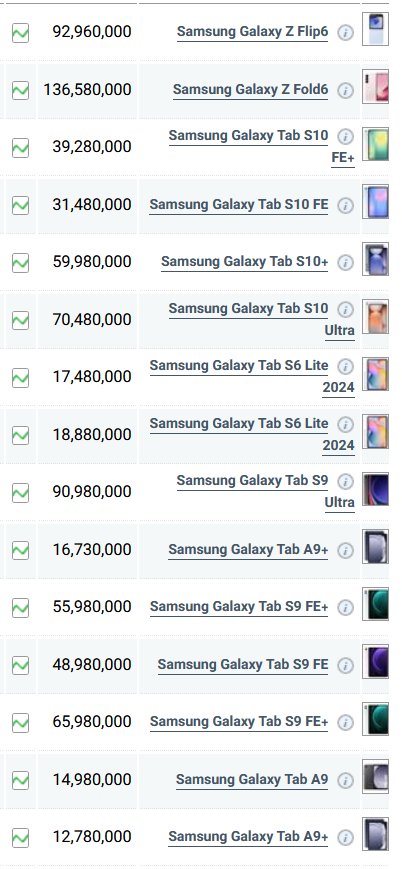Image resolution: width=402 pixels, height=869 pixels.
Task: Click Samsung Galaxy Z Fold6 thumbnail image
Action: tap(375, 86)
